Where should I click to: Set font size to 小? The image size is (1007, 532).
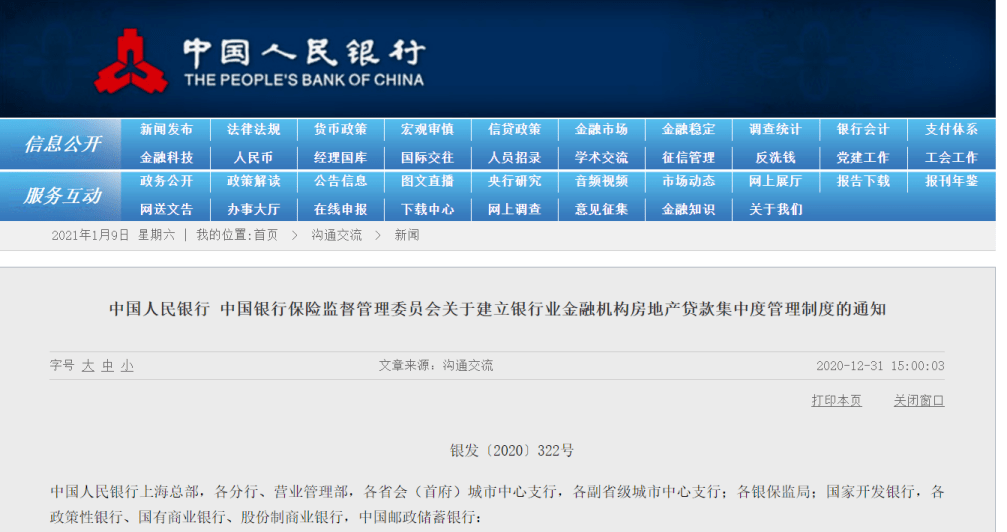[x=127, y=366]
